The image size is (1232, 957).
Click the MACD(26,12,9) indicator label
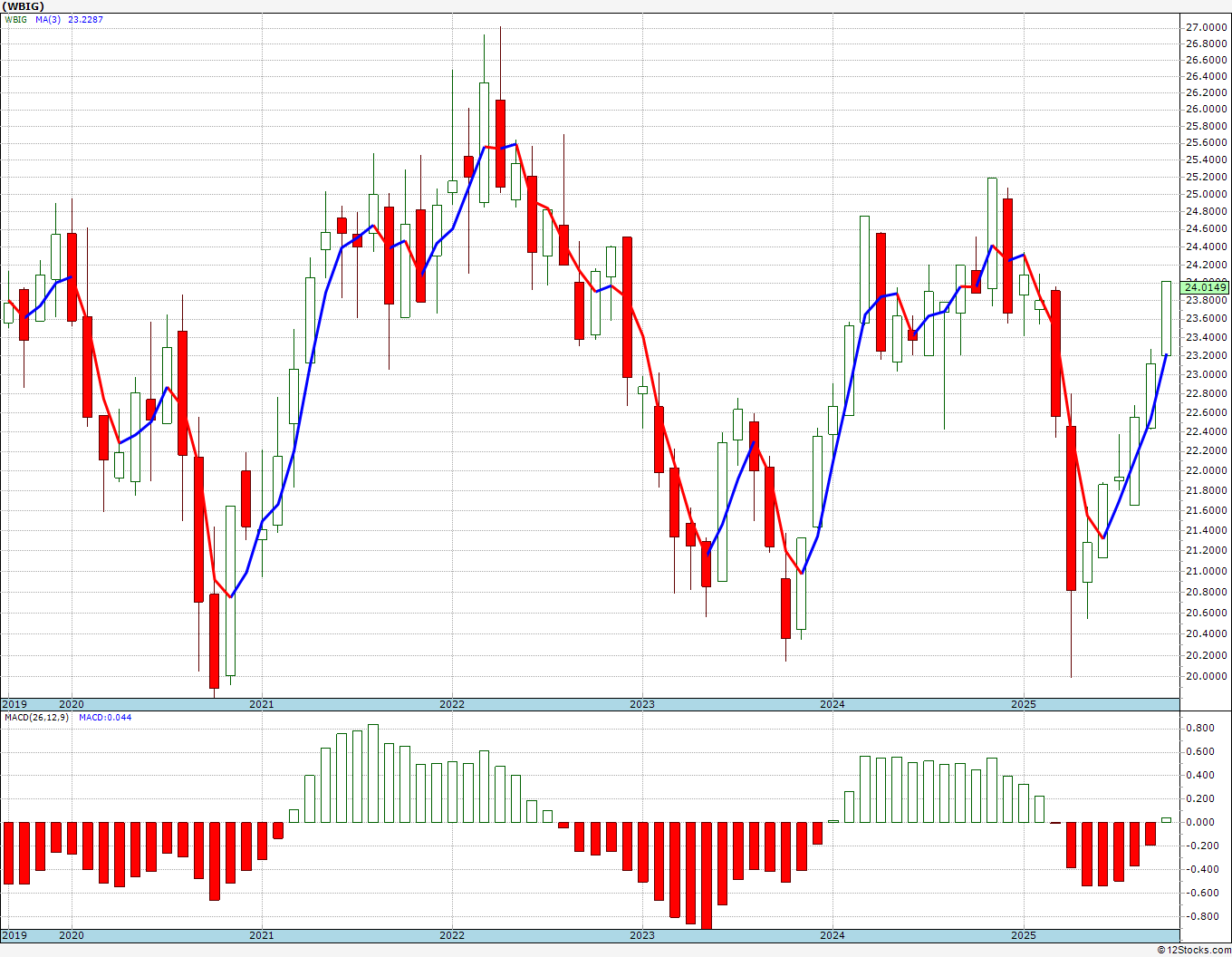pos(36,717)
